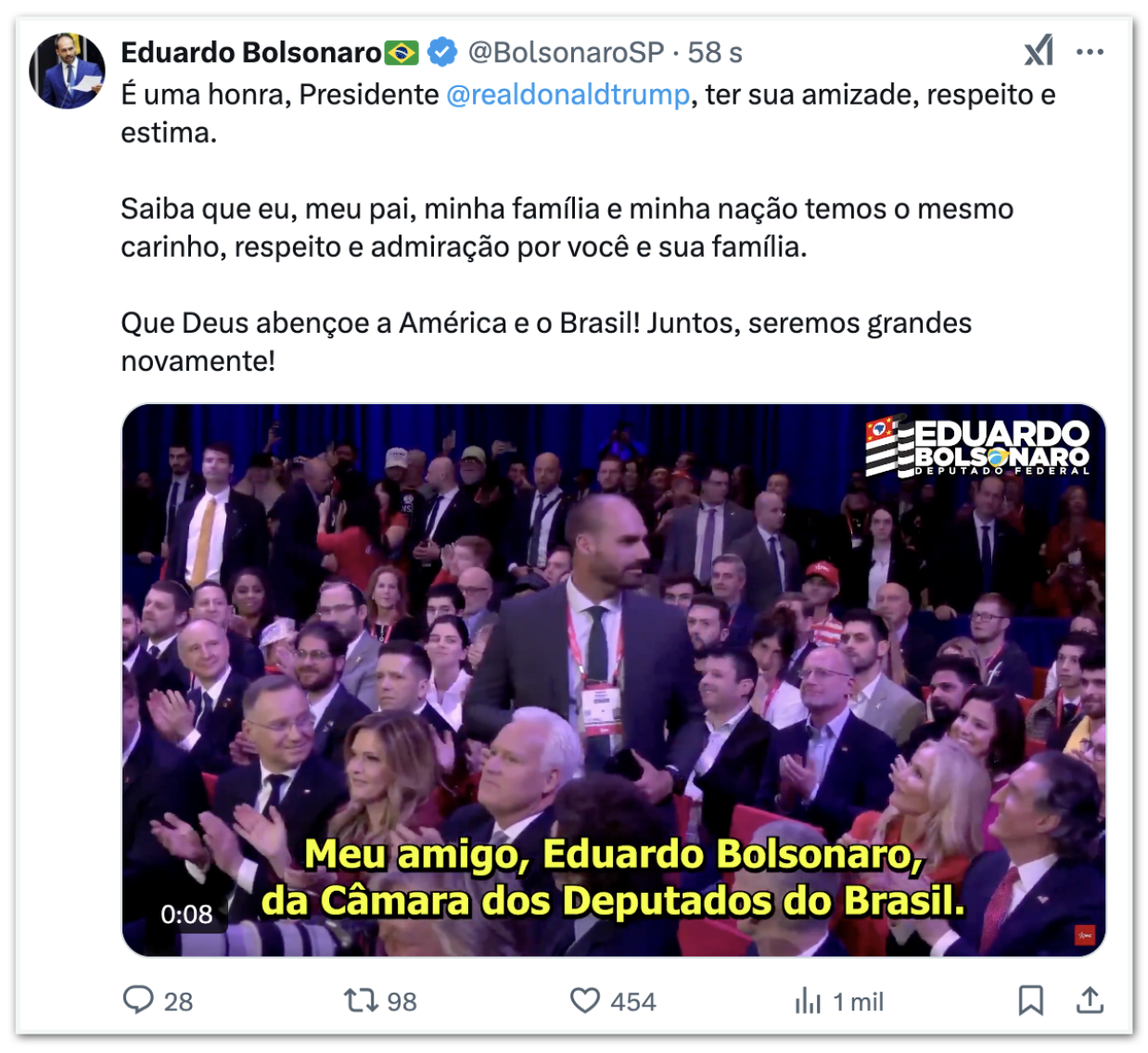Click the 28 replies count
The width and height of the screenshot is (1148, 1053).
point(178,1001)
